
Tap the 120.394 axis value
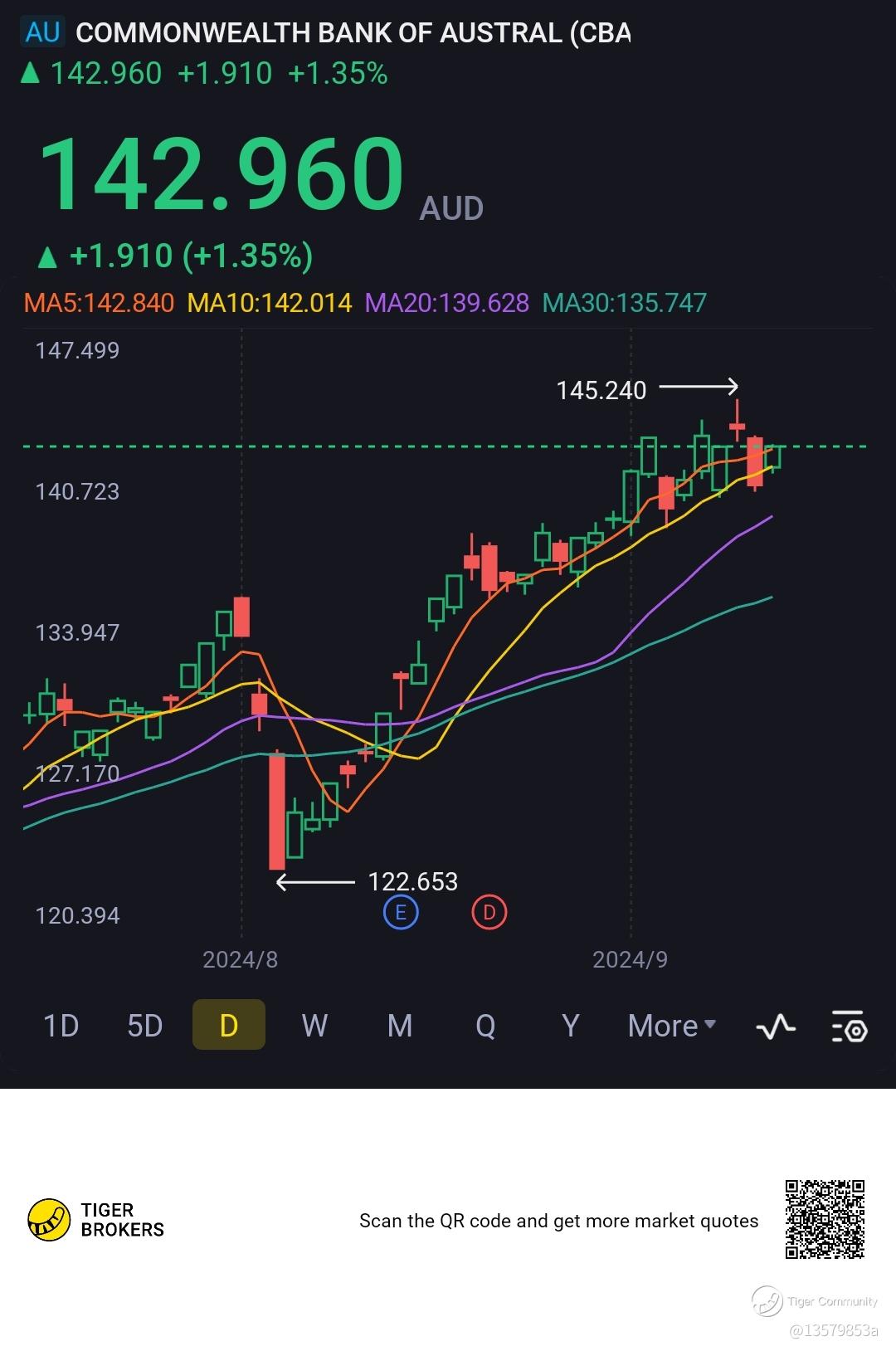coord(77,915)
